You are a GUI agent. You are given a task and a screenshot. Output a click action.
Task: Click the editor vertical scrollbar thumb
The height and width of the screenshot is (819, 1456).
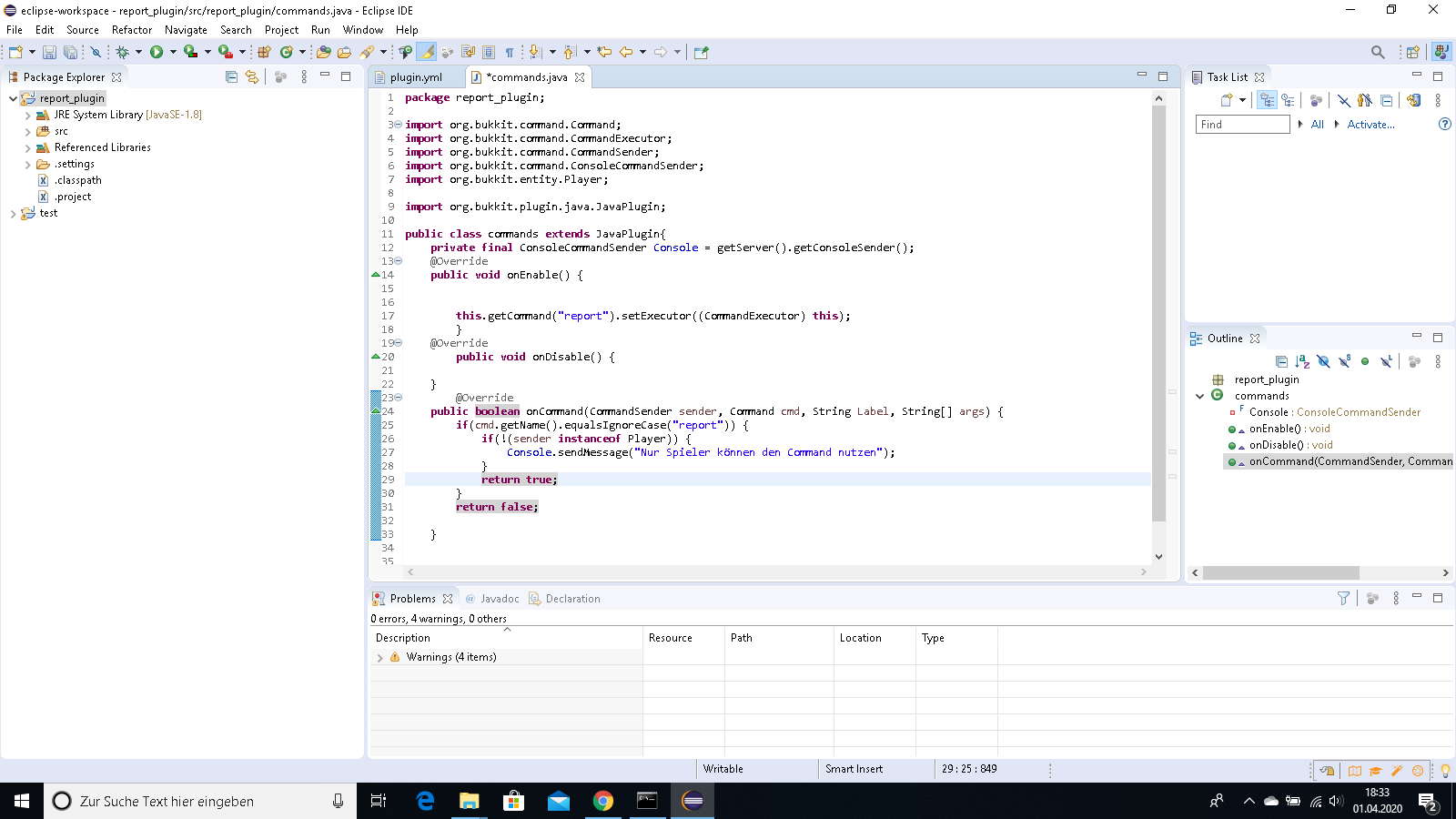pos(1158,314)
